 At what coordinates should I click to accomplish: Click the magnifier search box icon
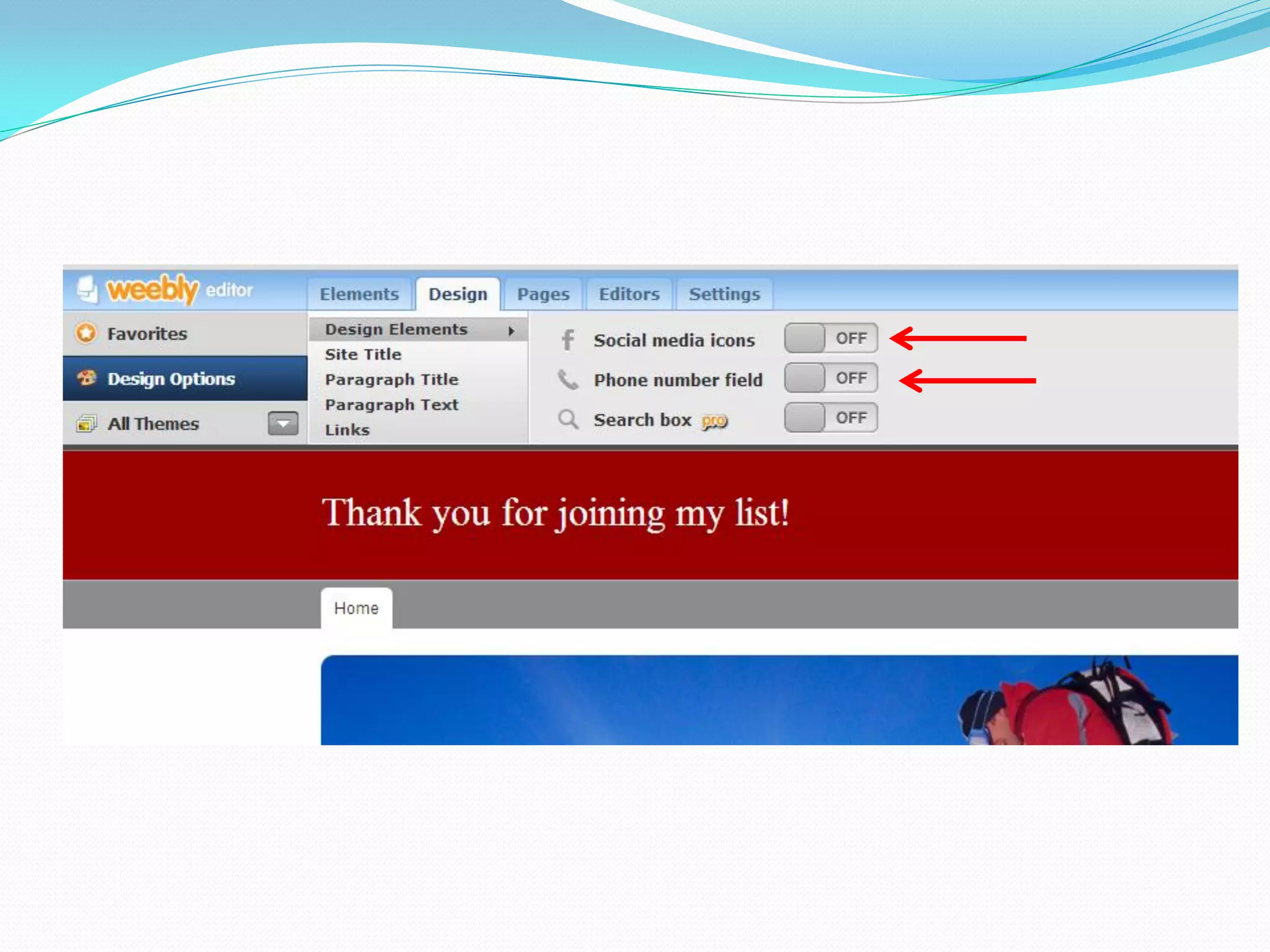(x=568, y=420)
